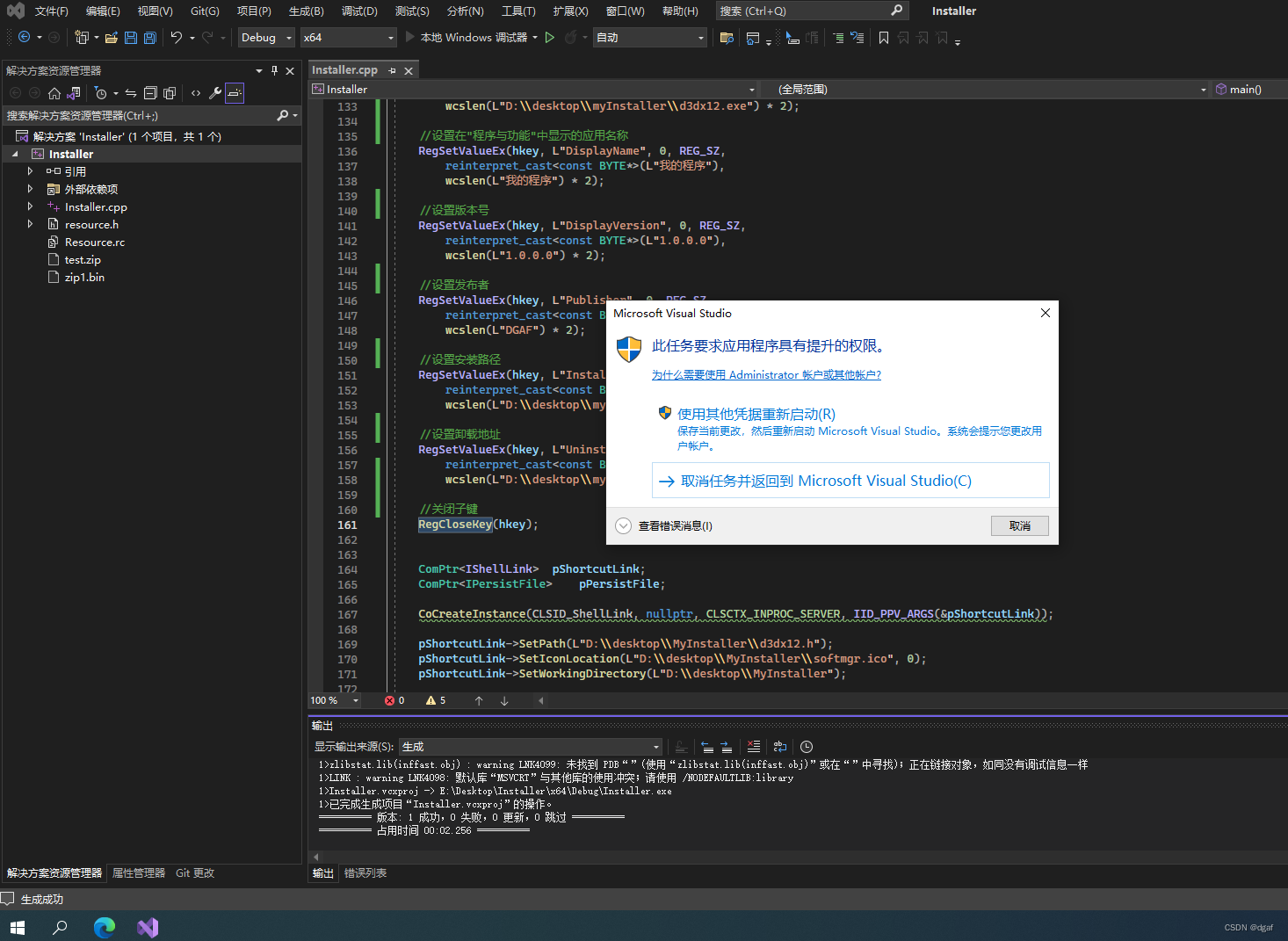Sync with active document icon
The width and height of the screenshot is (1288, 941).
[131, 93]
